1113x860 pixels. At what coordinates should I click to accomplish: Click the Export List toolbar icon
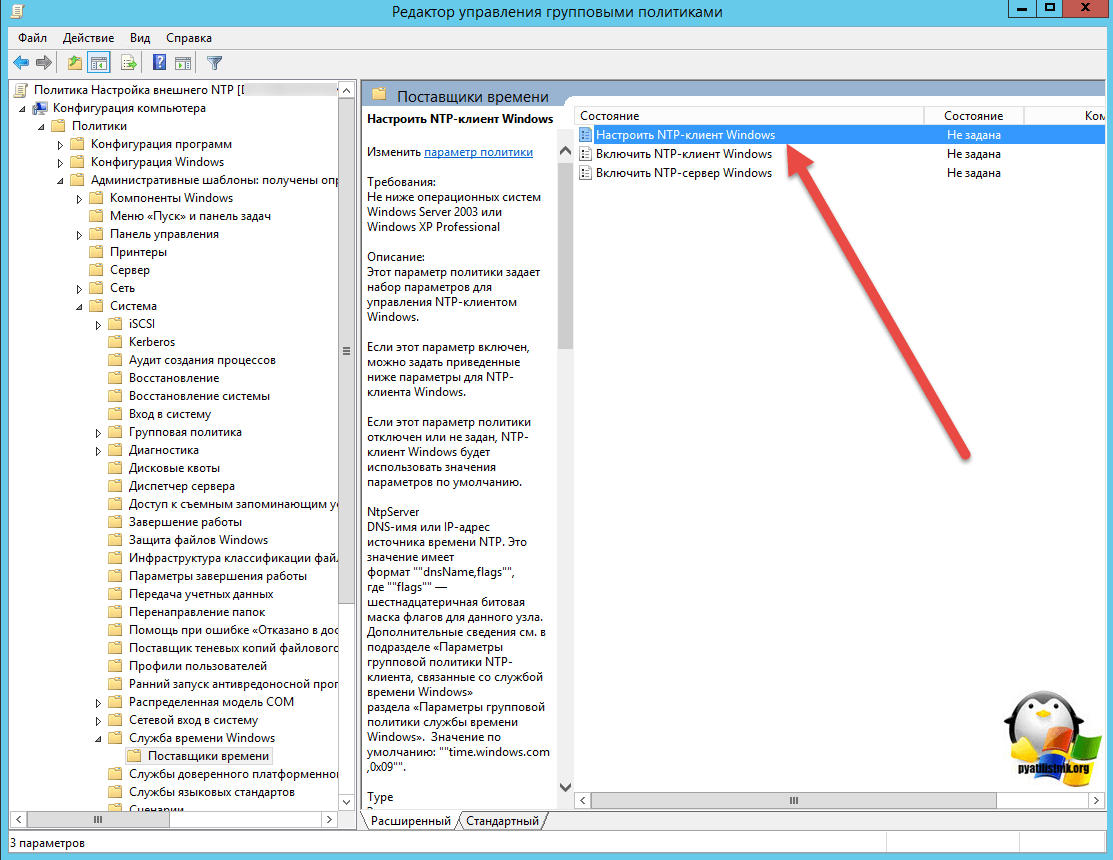pyautogui.click(x=129, y=63)
